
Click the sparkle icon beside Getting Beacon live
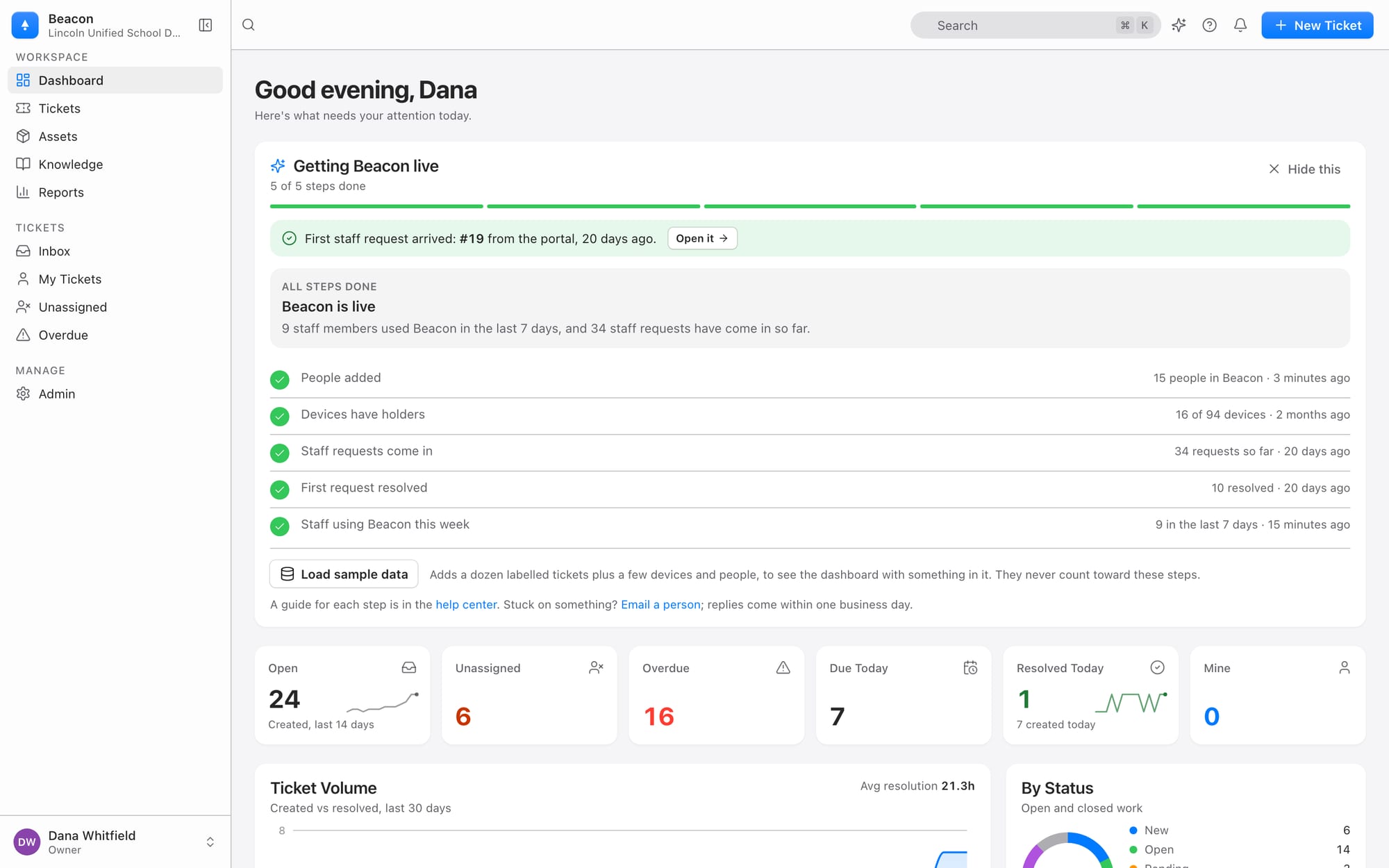278,166
